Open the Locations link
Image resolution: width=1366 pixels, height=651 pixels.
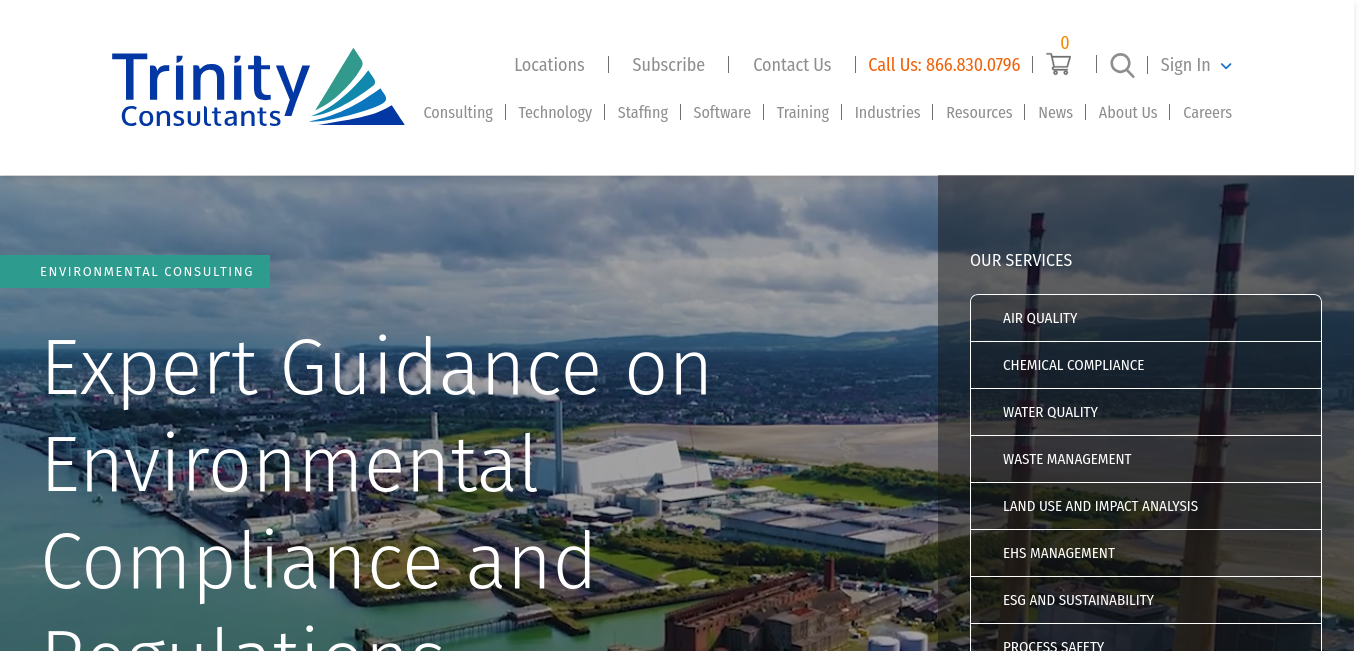point(549,65)
